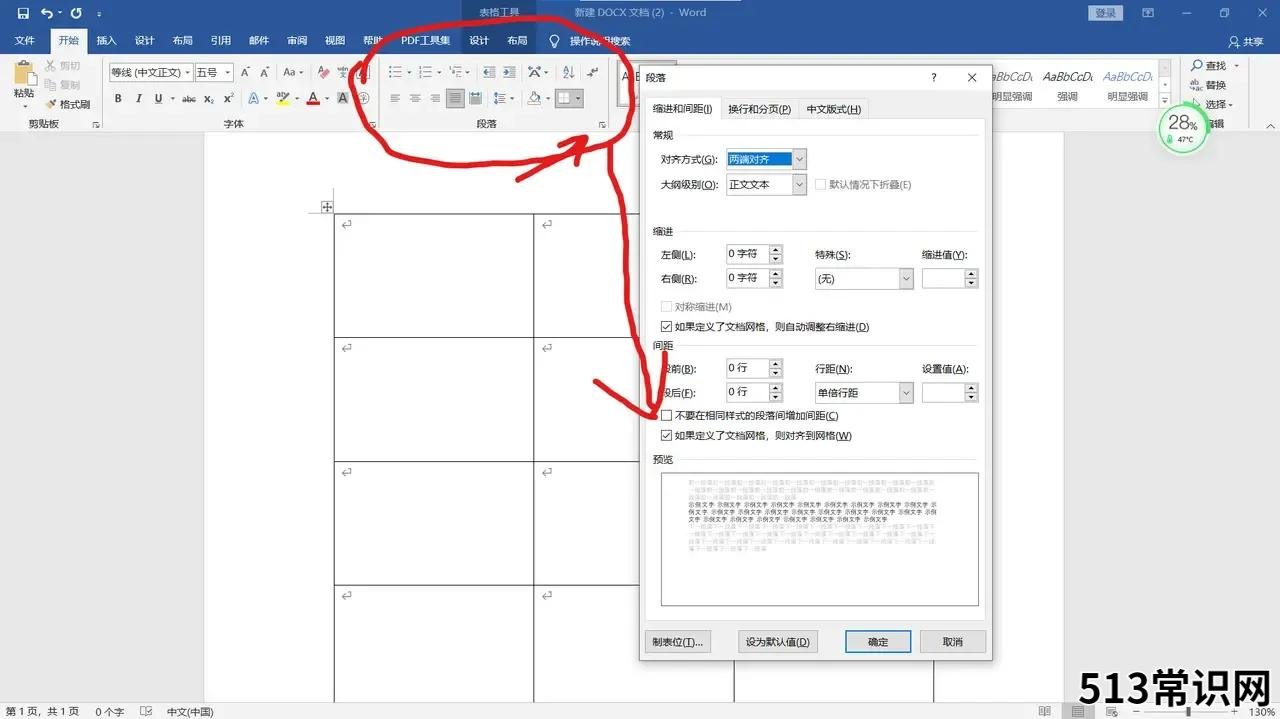The height and width of the screenshot is (719, 1280).
Task: Click the 设为默认值 button
Action: [x=777, y=642]
